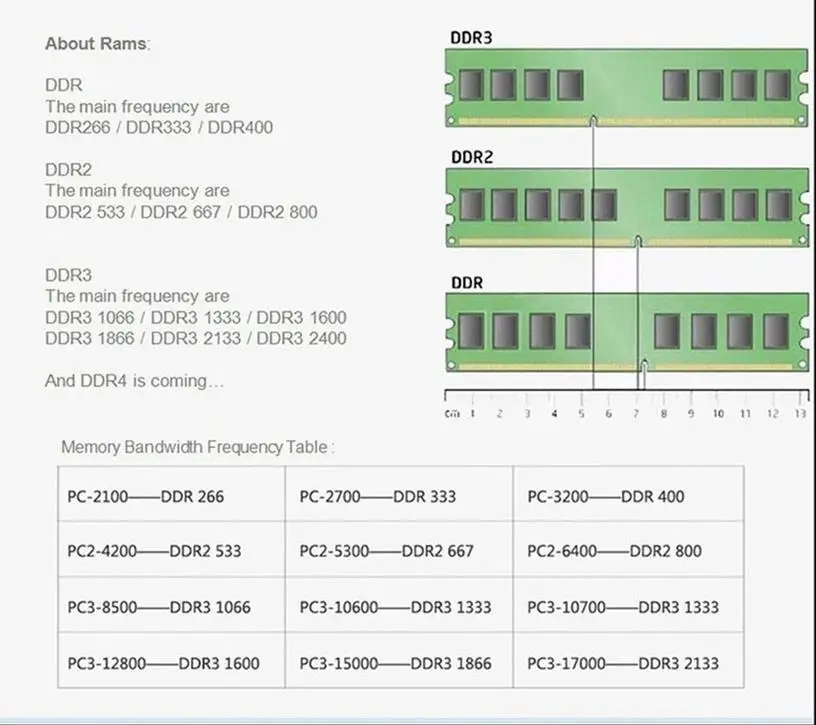Select the PC2-6400 DDR2 800 cell

point(614,551)
